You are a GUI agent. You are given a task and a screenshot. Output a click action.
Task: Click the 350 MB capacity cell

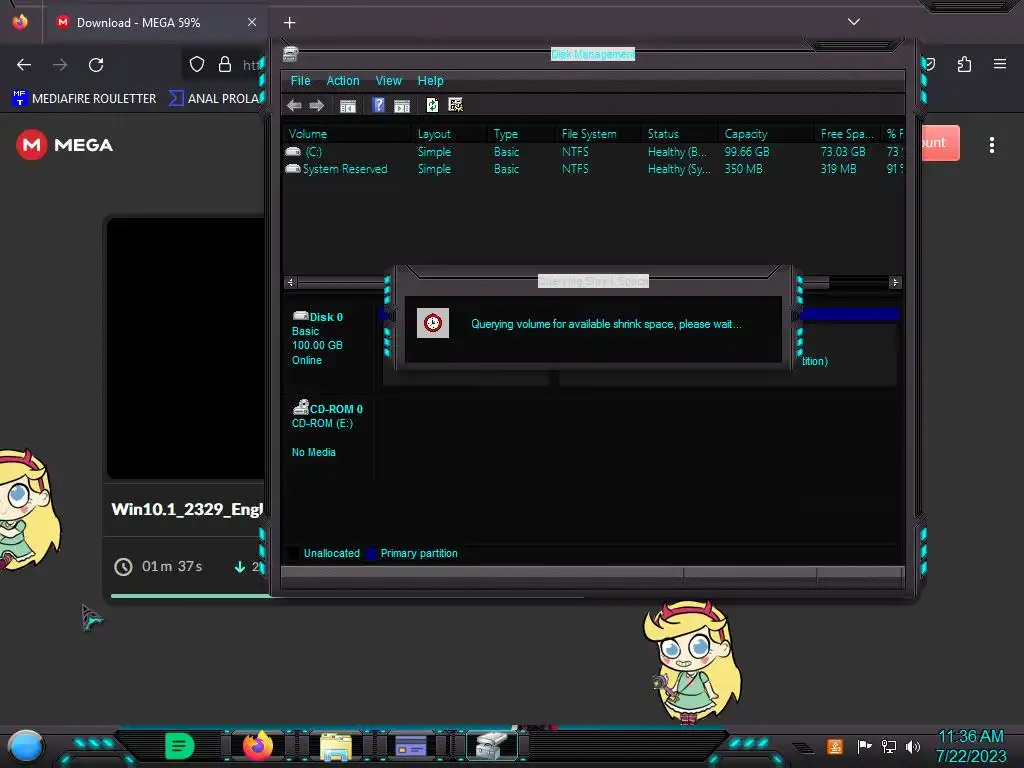pyautogui.click(x=743, y=168)
